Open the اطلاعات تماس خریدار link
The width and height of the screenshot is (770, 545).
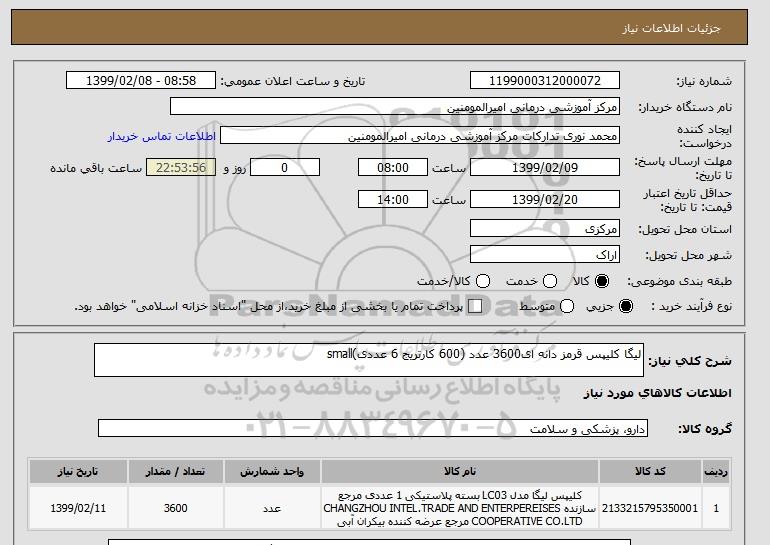(x=162, y=136)
